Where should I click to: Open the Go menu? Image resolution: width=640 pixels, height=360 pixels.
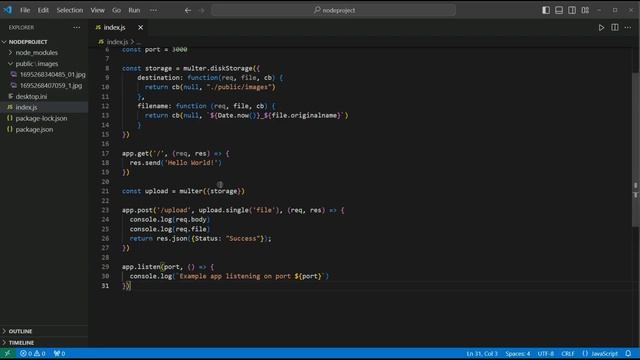[x=116, y=10]
